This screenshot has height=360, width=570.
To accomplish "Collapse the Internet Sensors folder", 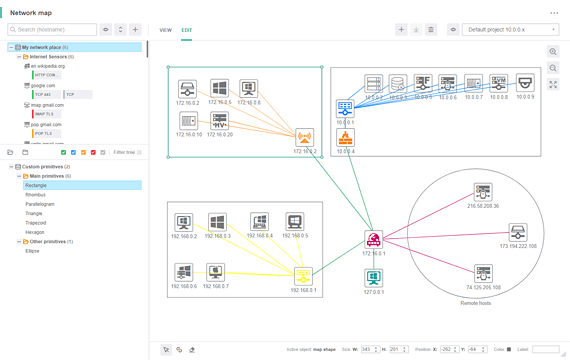I will point(19,57).
